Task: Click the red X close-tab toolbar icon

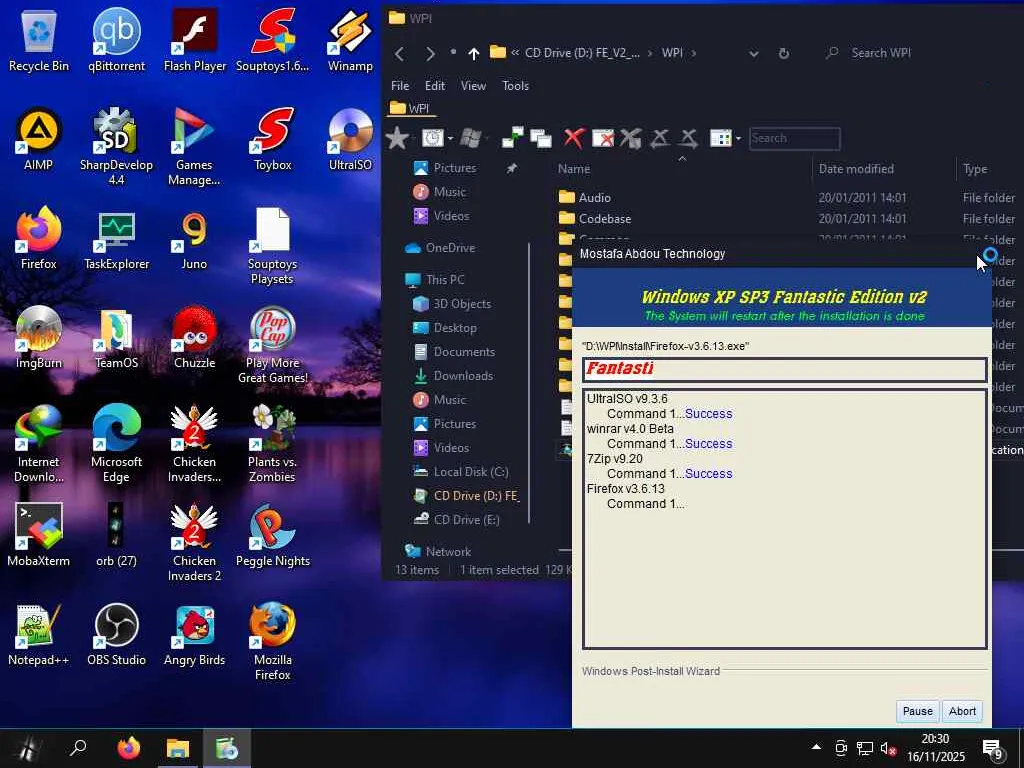Action: 574,138
